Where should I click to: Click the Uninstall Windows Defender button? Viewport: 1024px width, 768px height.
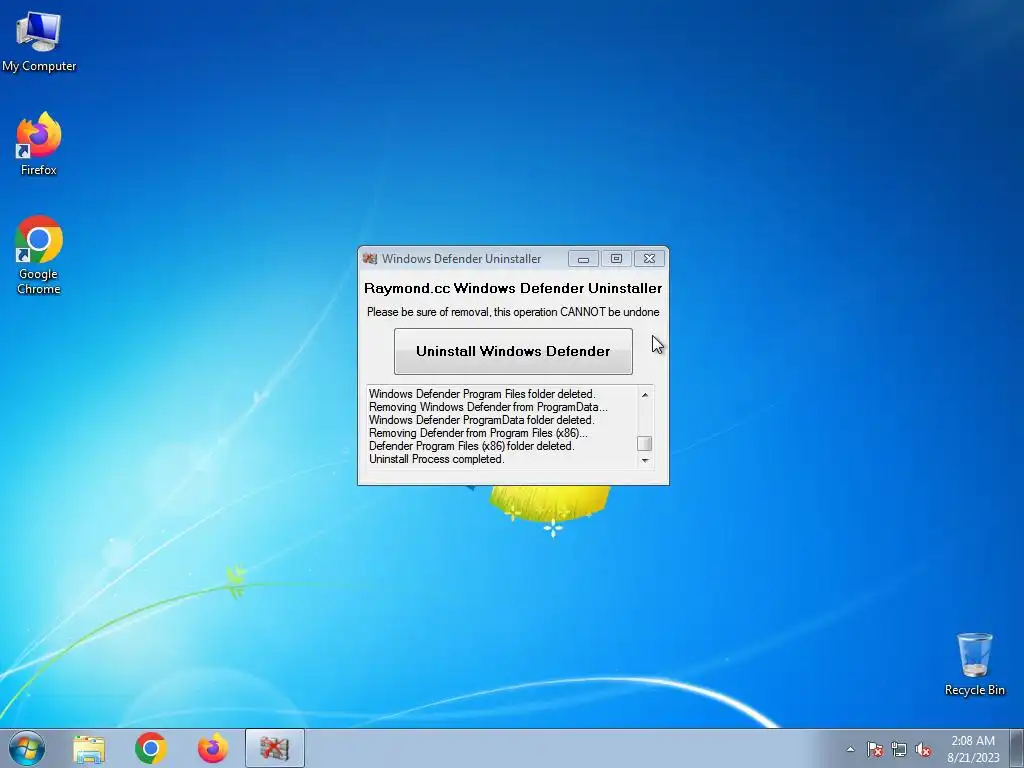tap(513, 351)
